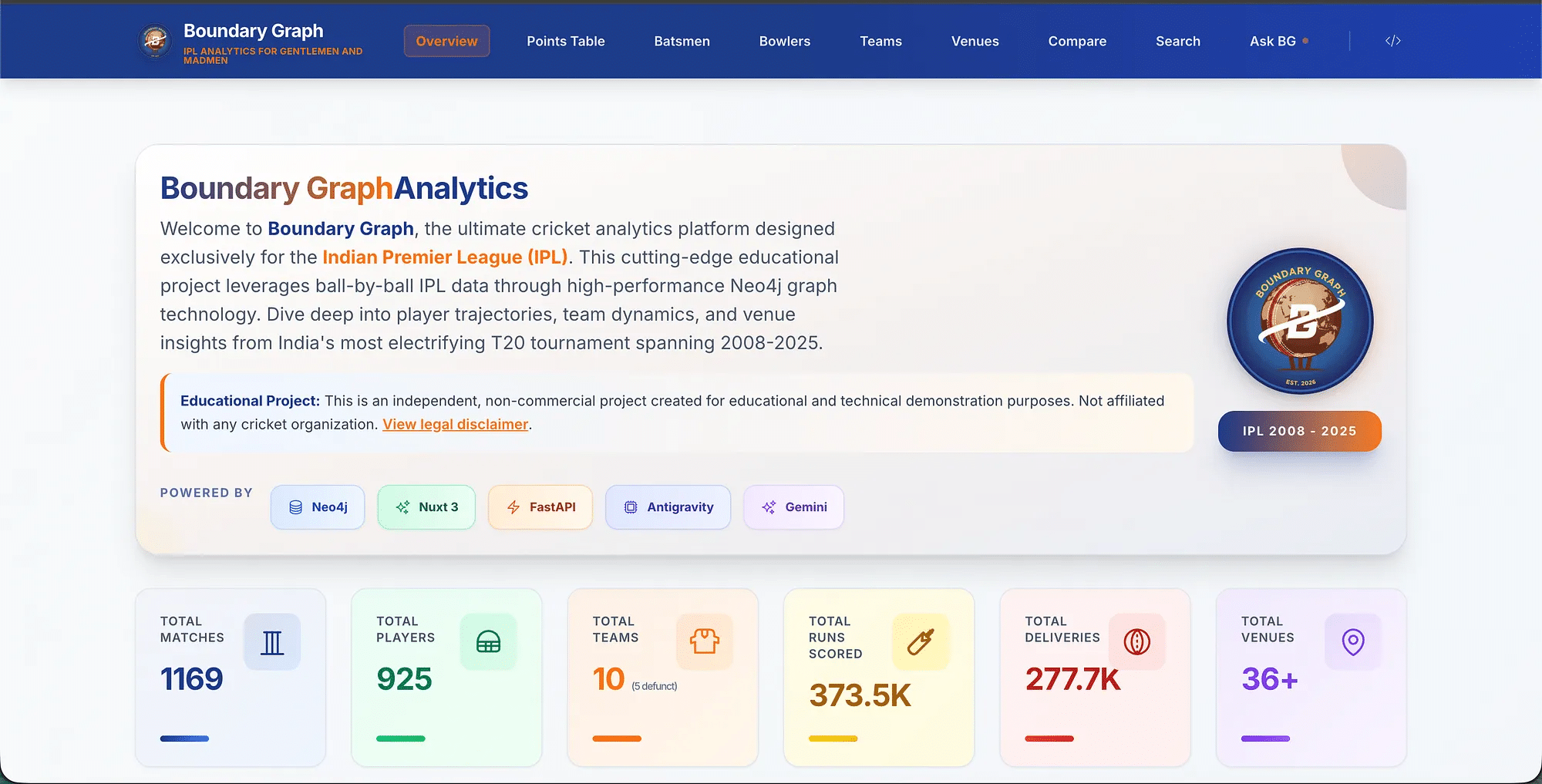Open the Search page
1542x784 pixels.
tap(1178, 41)
